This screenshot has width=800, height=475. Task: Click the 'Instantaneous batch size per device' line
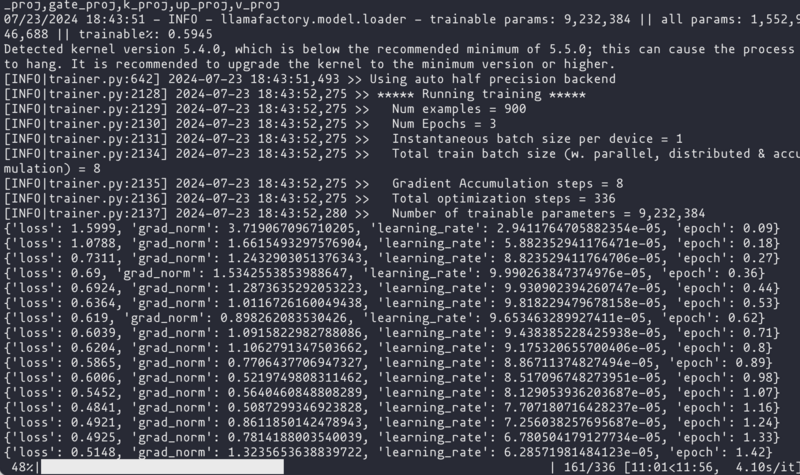pos(343,139)
